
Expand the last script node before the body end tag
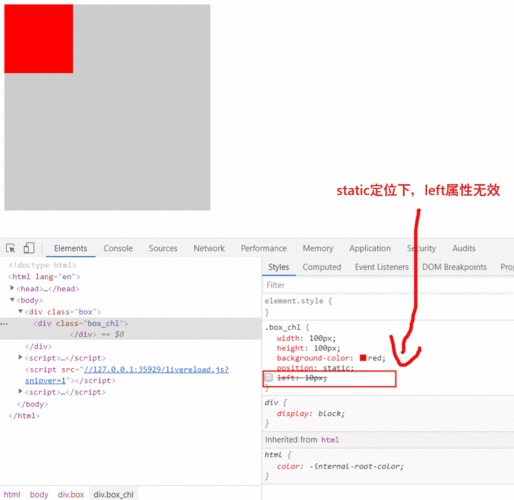pyautogui.click(x=20, y=391)
